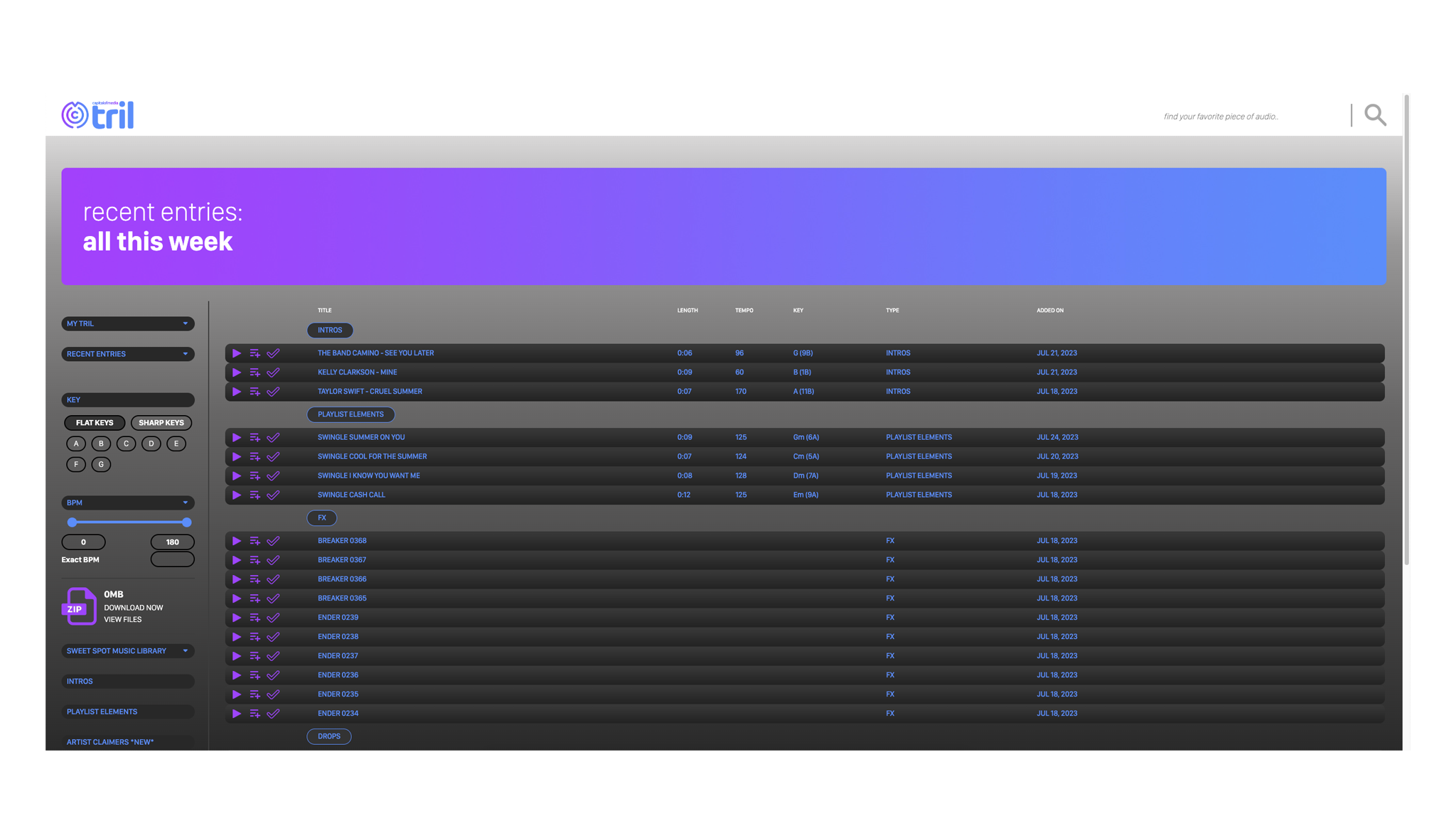Add Breaker 0367 to playlist
The width and height of the screenshot is (1456, 838).
[255, 560]
